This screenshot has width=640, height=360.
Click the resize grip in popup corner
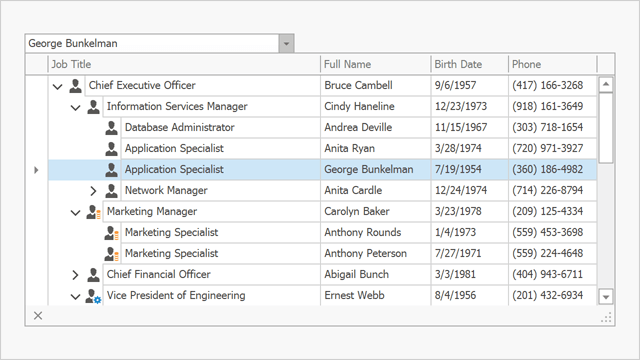(607, 318)
